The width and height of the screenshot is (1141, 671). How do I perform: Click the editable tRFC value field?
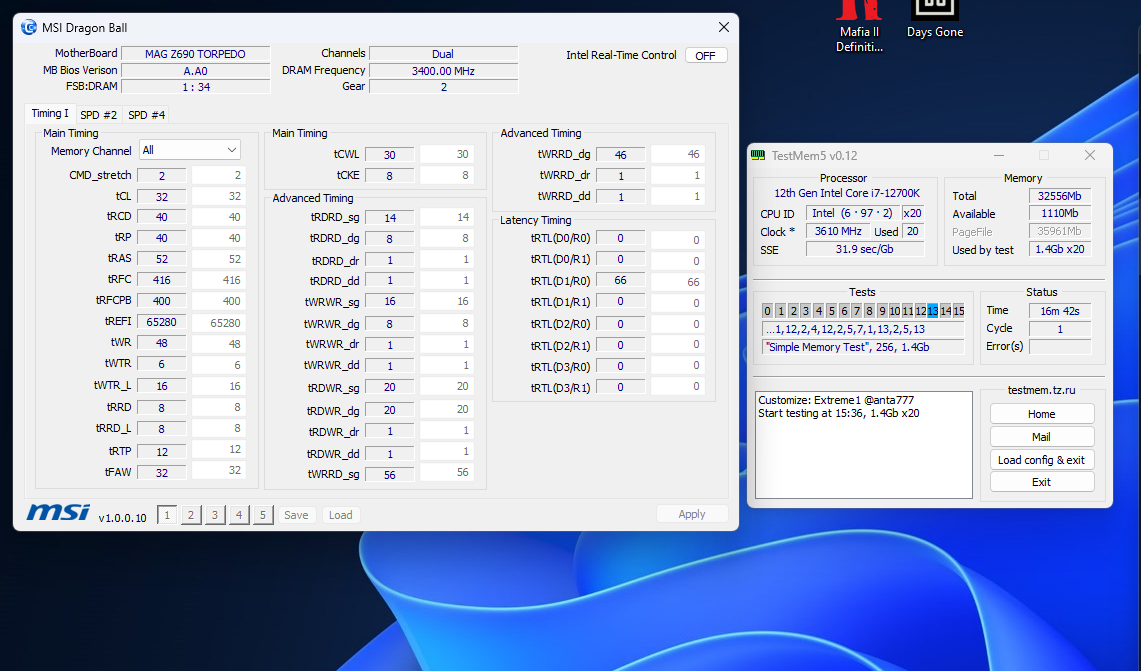pyautogui.click(x=219, y=280)
